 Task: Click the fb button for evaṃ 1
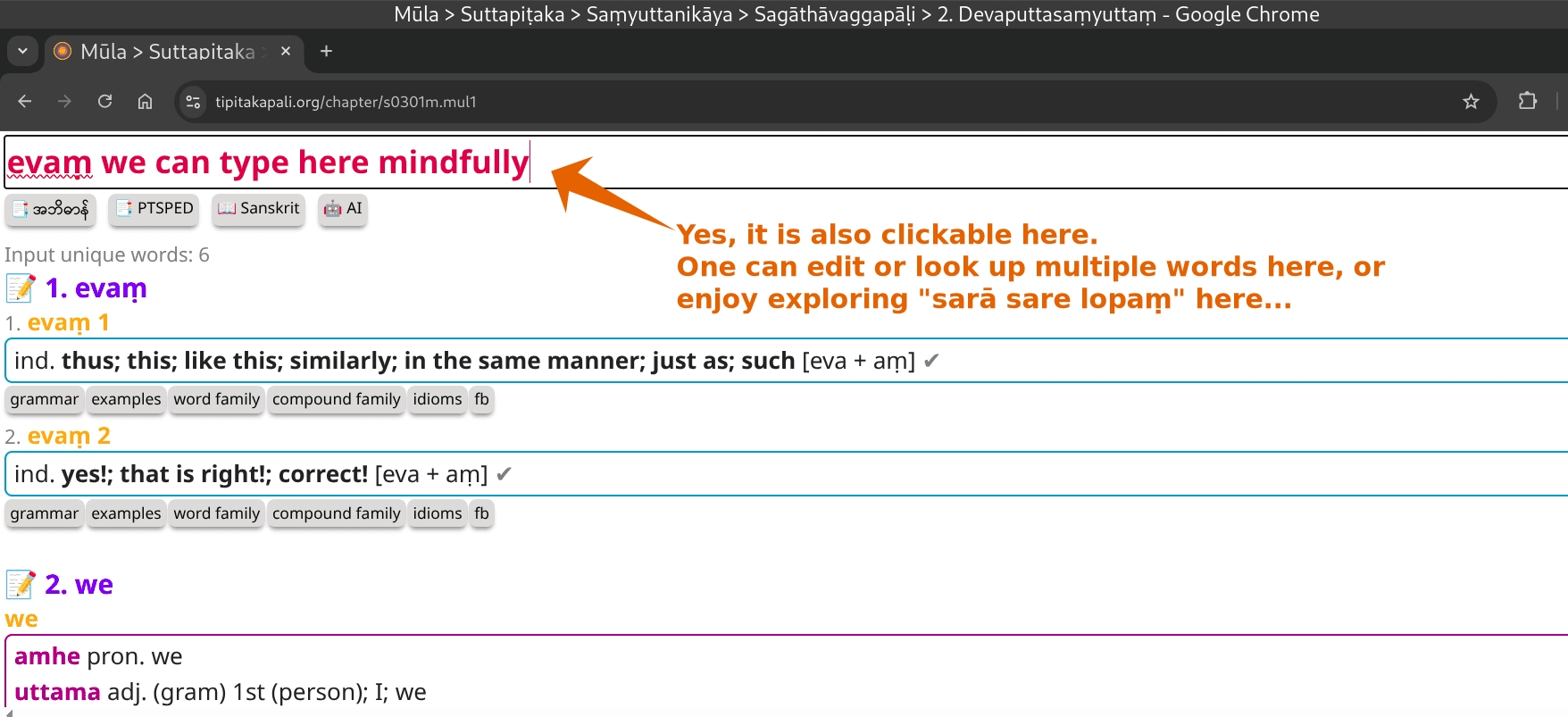(481, 399)
